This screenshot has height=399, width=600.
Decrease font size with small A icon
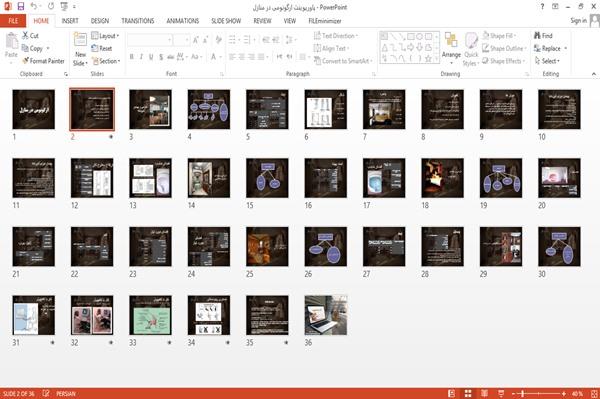click(205, 39)
